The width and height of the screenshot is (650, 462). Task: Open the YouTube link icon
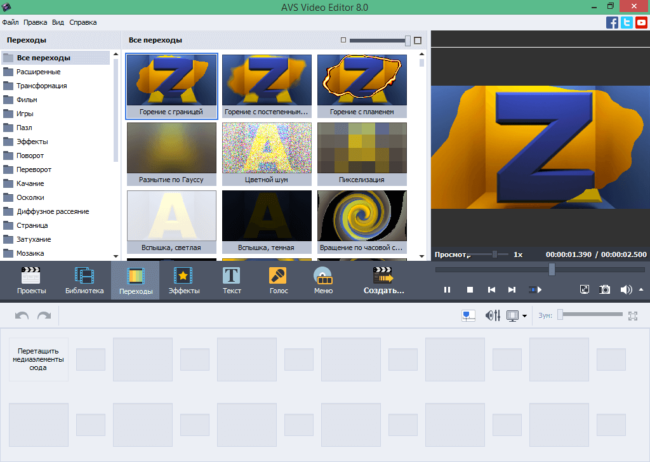pos(641,22)
